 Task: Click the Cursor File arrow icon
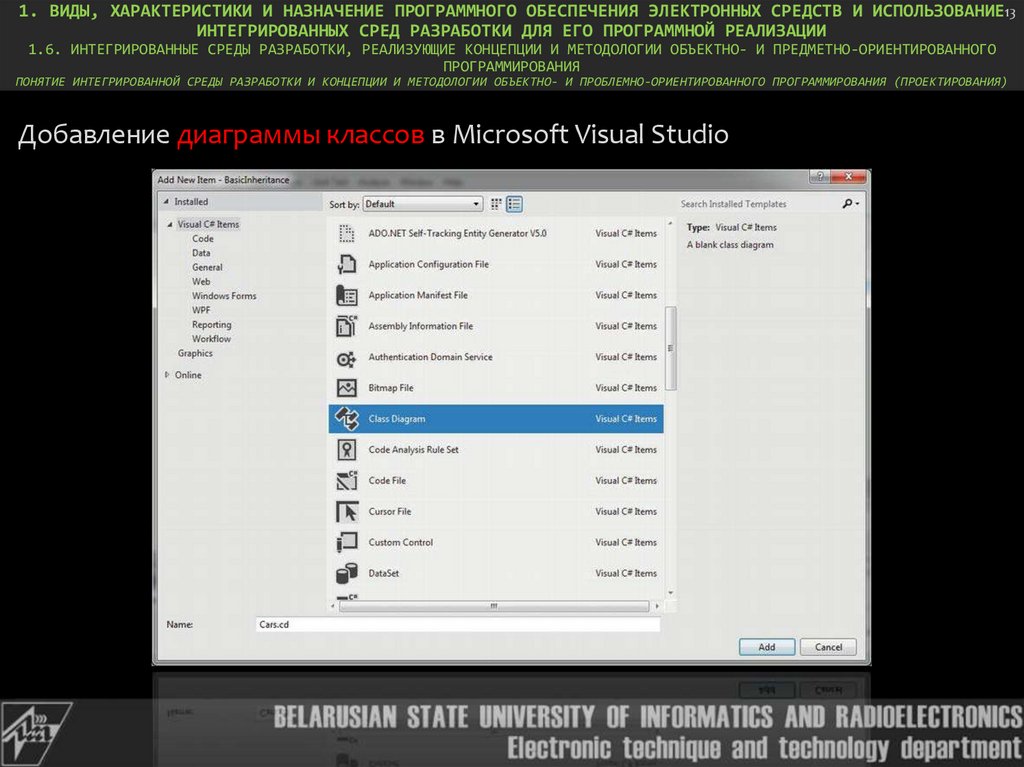click(x=347, y=512)
